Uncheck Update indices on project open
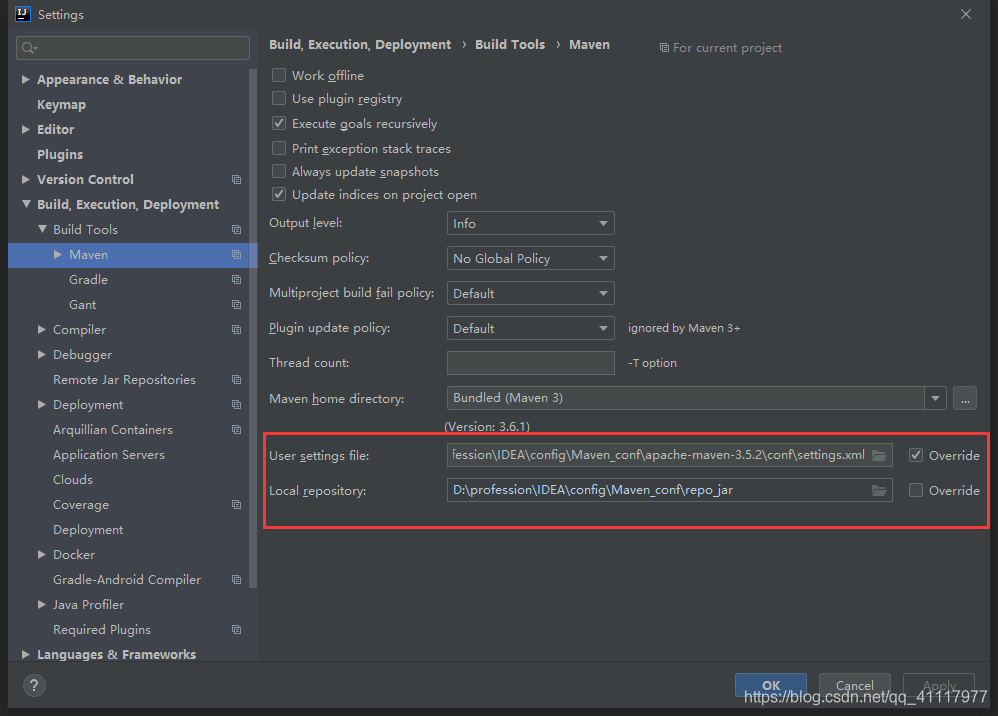This screenshot has width=998, height=716. (x=279, y=194)
